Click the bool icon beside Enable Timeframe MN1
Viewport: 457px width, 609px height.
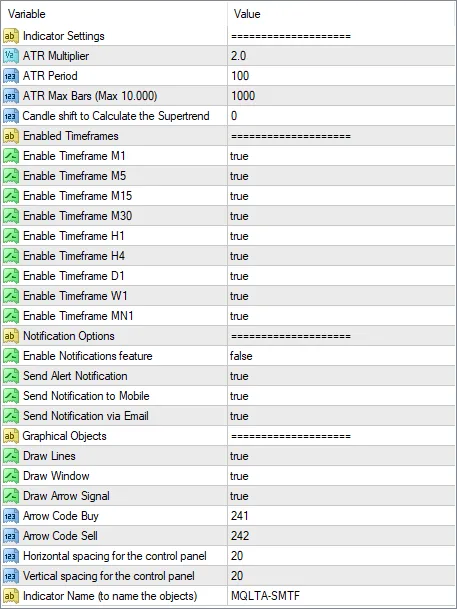[11, 316]
